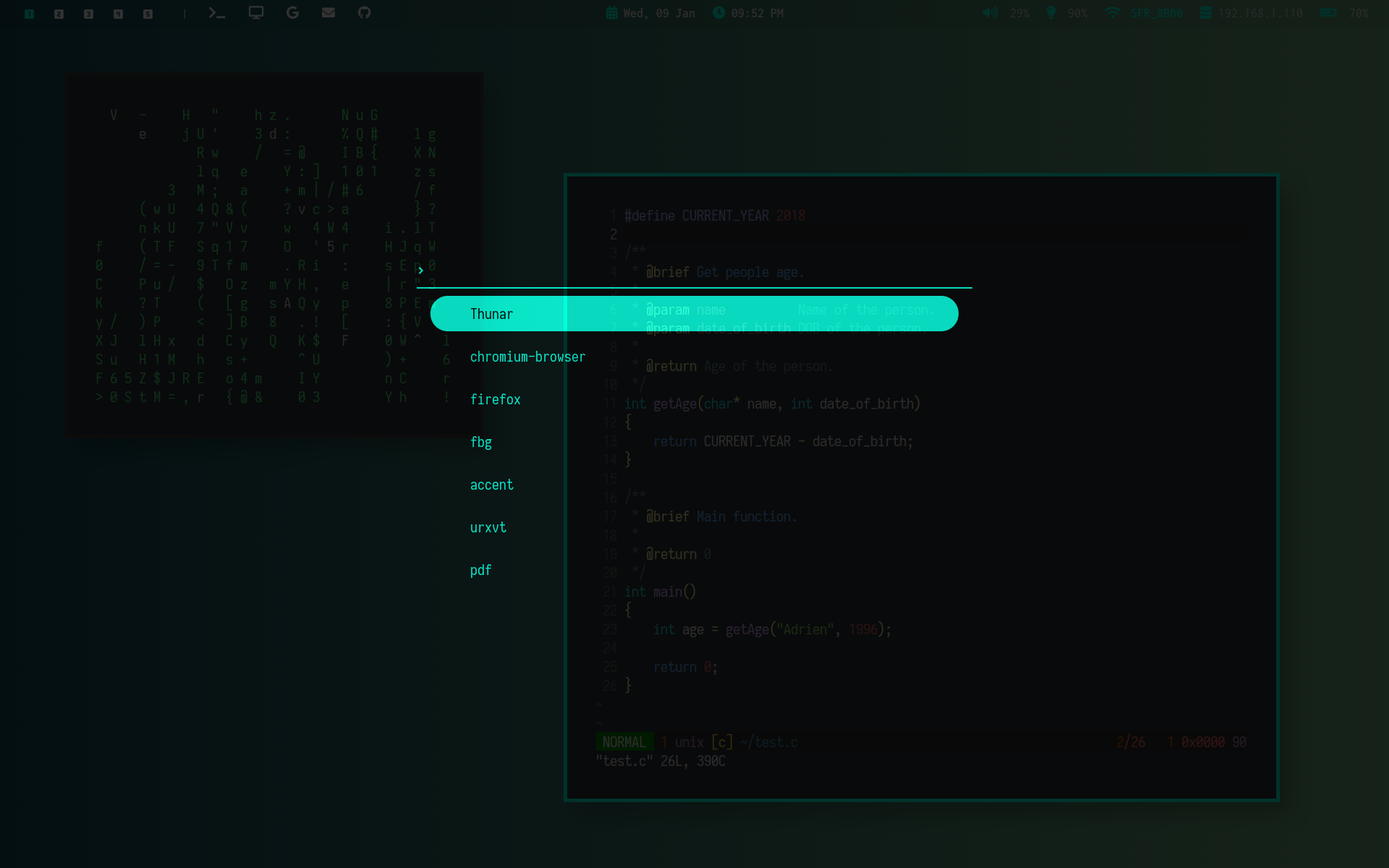The width and height of the screenshot is (1389, 868).
Task: Click the calendar icon beside the date
Action: (612, 13)
